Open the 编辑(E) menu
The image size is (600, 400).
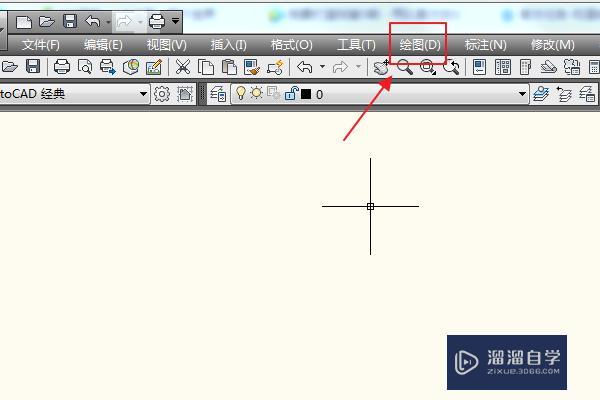click(103, 45)
